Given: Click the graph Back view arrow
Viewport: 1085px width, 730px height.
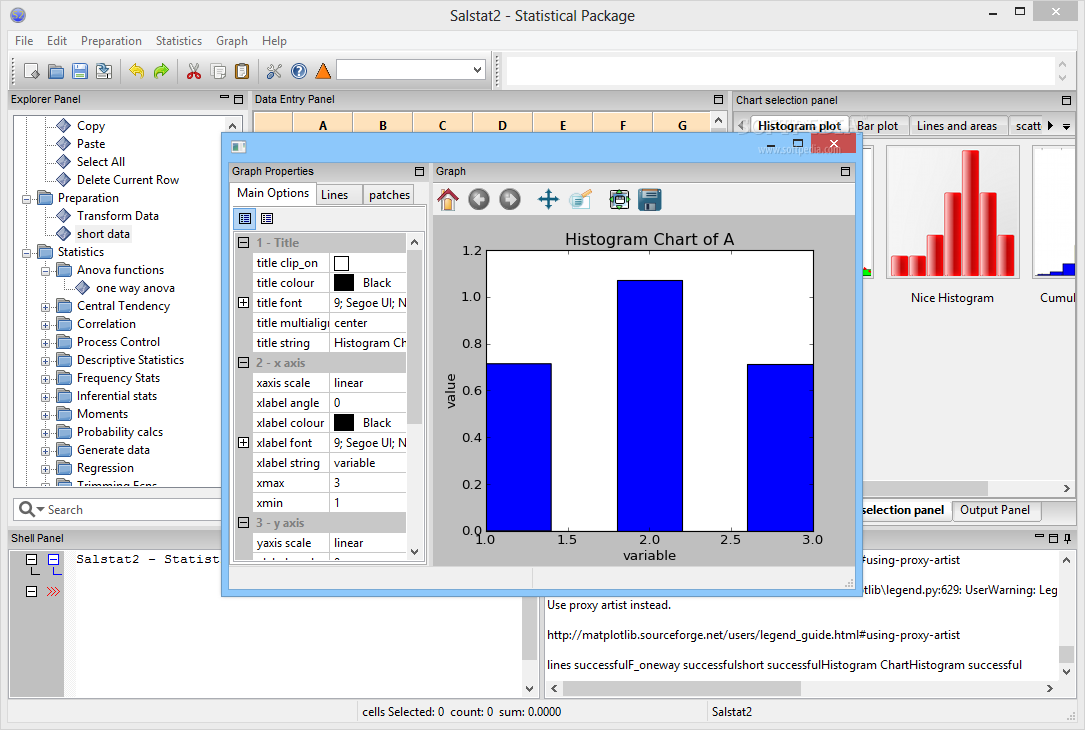Looking at the screenshot, I should pyautogui.click(x=479, y=200).
